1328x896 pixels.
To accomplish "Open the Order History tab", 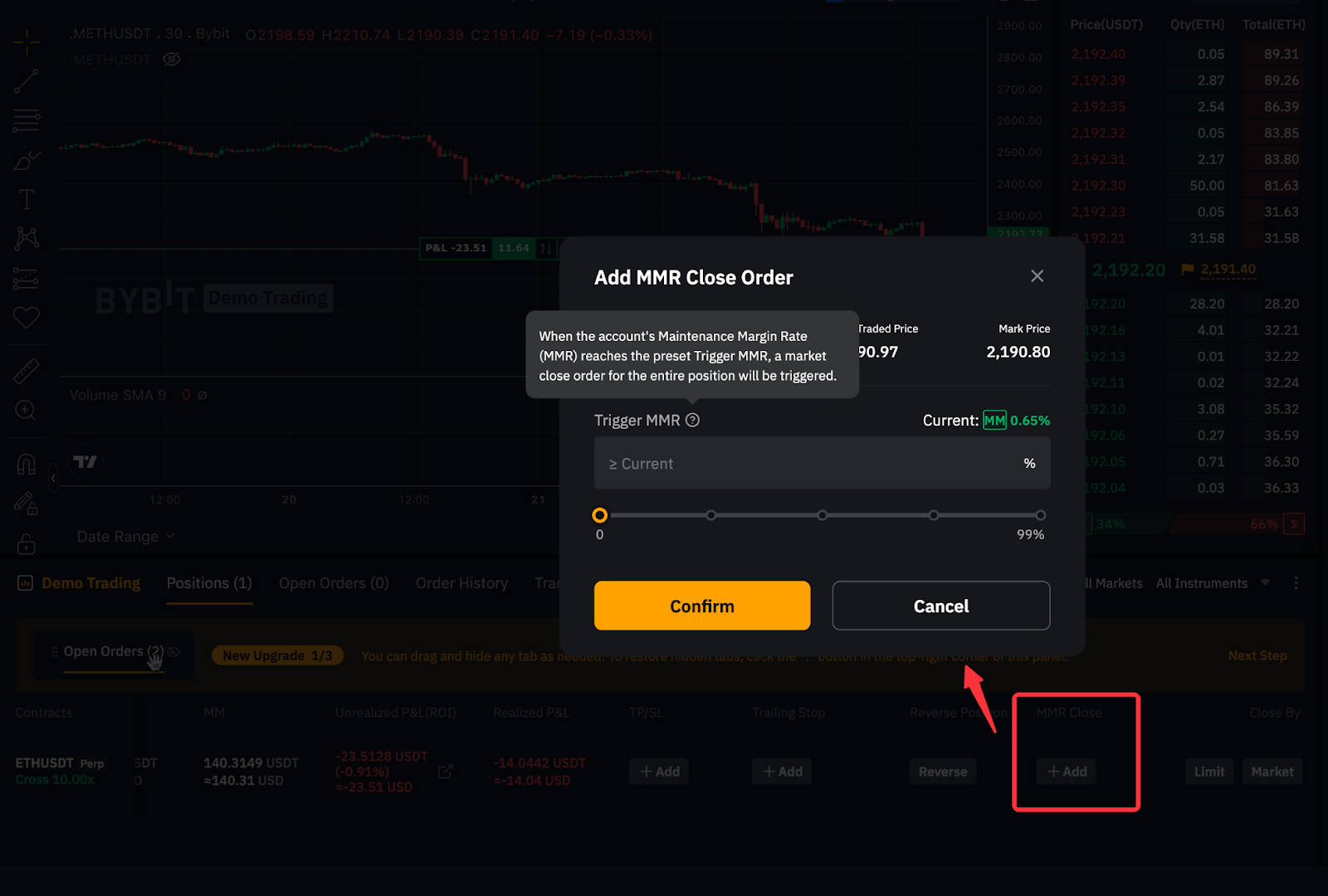I will tap(461, 583).
